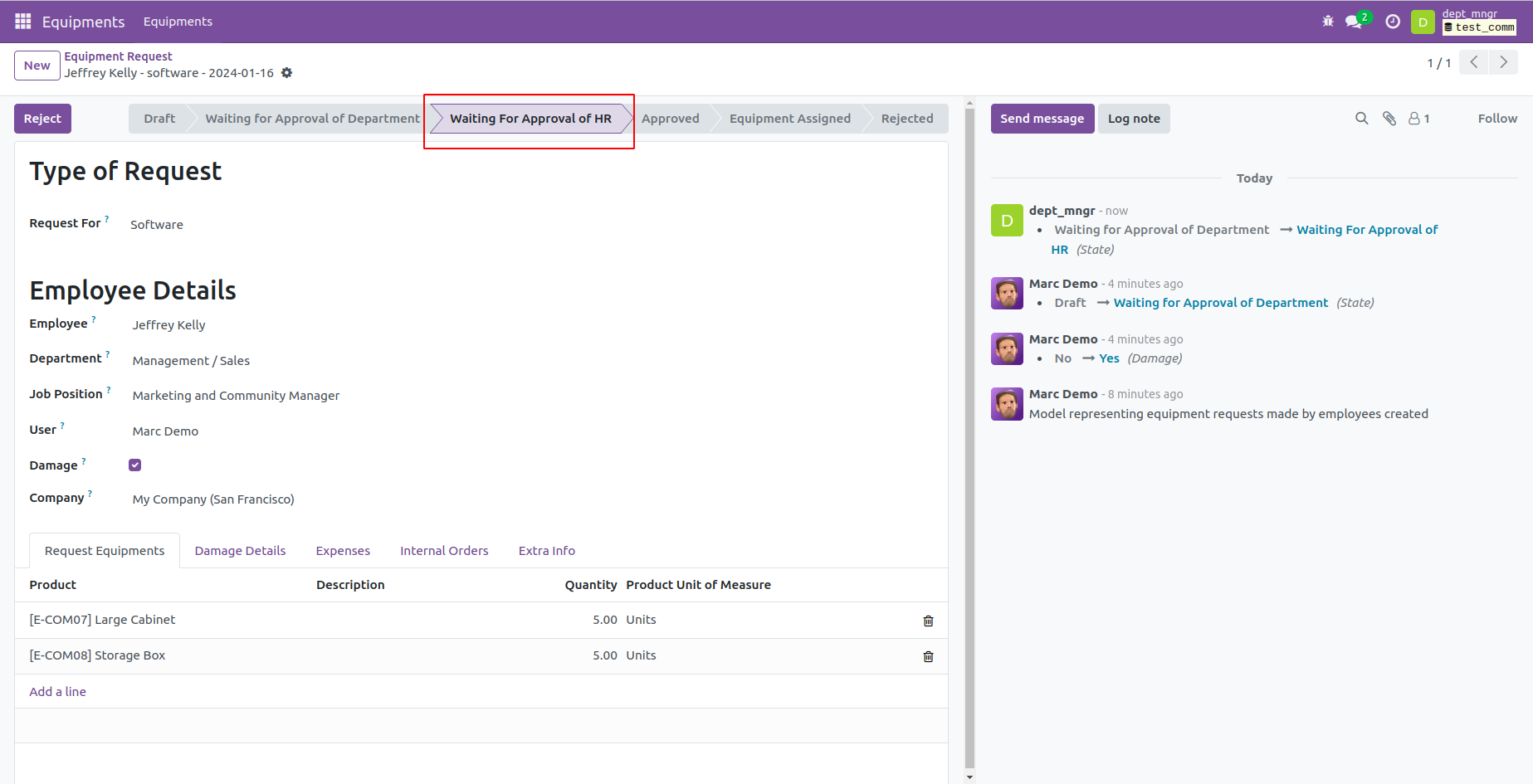Select the [E-COM07] Large Cabinet product cell
1533x784 pixels.
coord(102,620)
